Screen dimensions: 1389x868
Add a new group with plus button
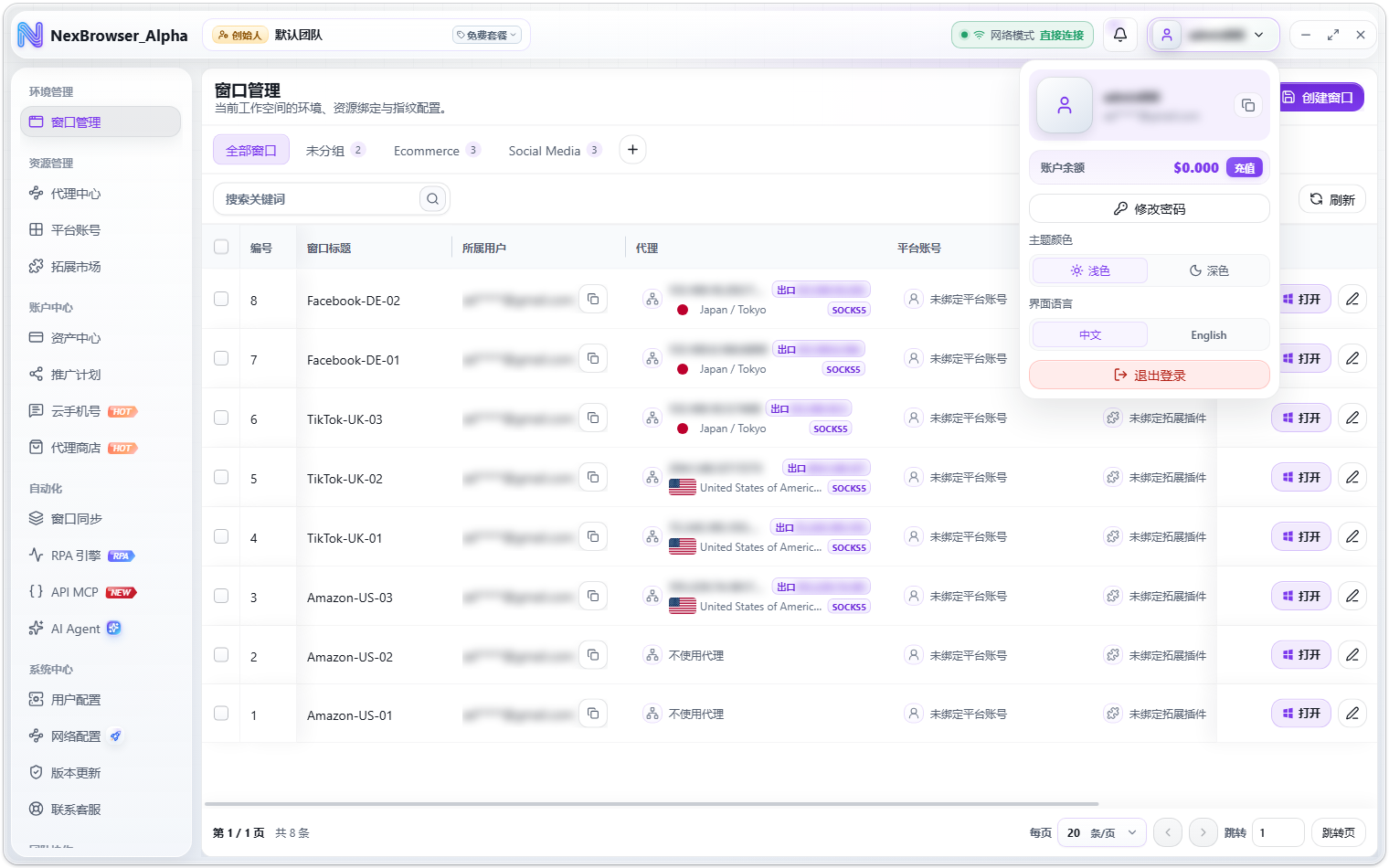(632, 149)
